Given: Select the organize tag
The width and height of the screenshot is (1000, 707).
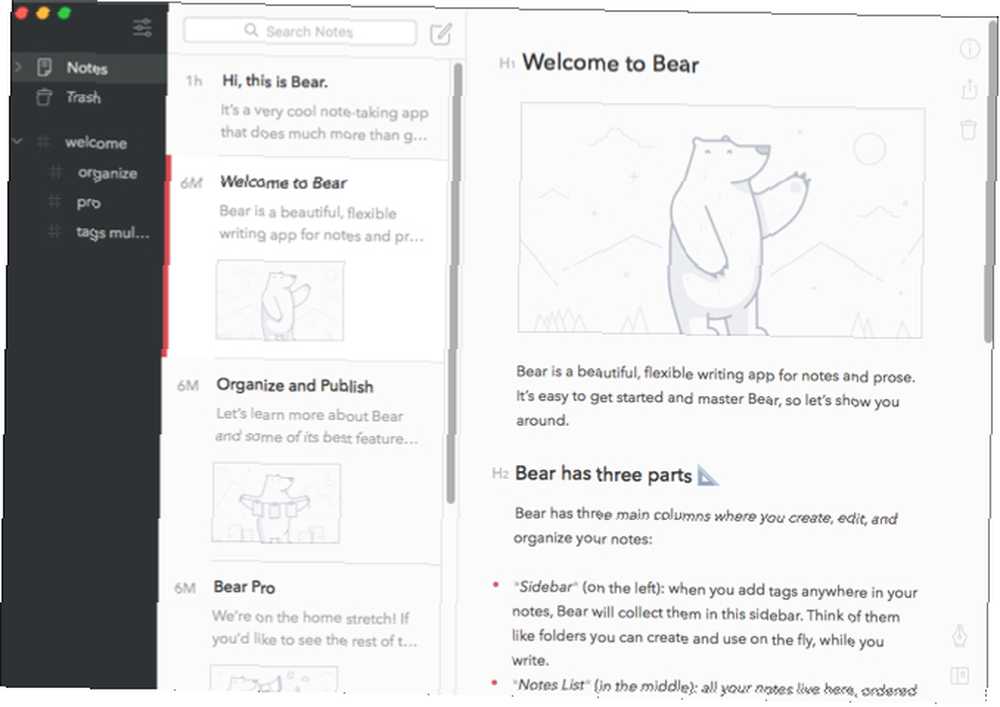Looking at the screenshot, I should 107,173.
